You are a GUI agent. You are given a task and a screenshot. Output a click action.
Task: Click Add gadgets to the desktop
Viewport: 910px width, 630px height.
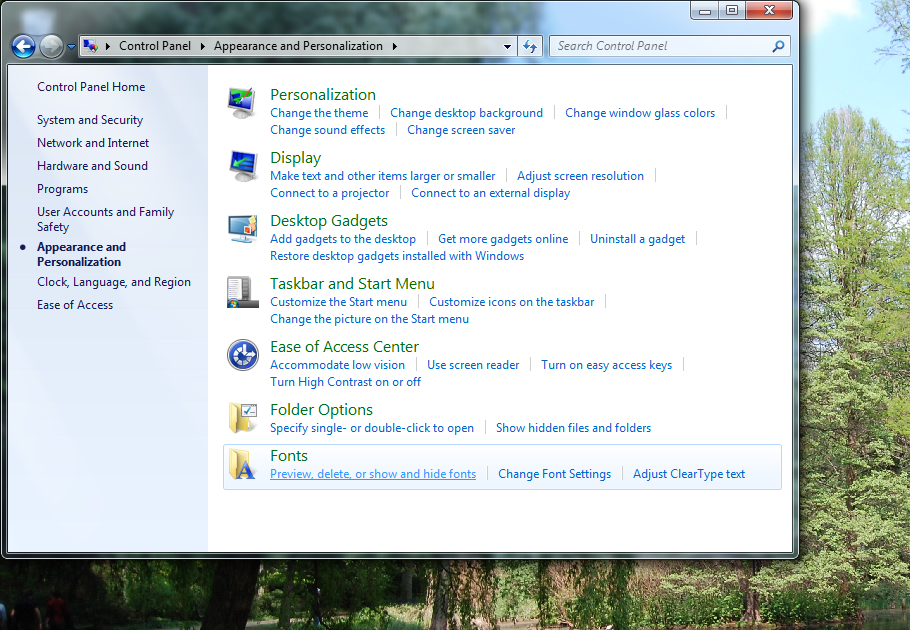point(343,239)
